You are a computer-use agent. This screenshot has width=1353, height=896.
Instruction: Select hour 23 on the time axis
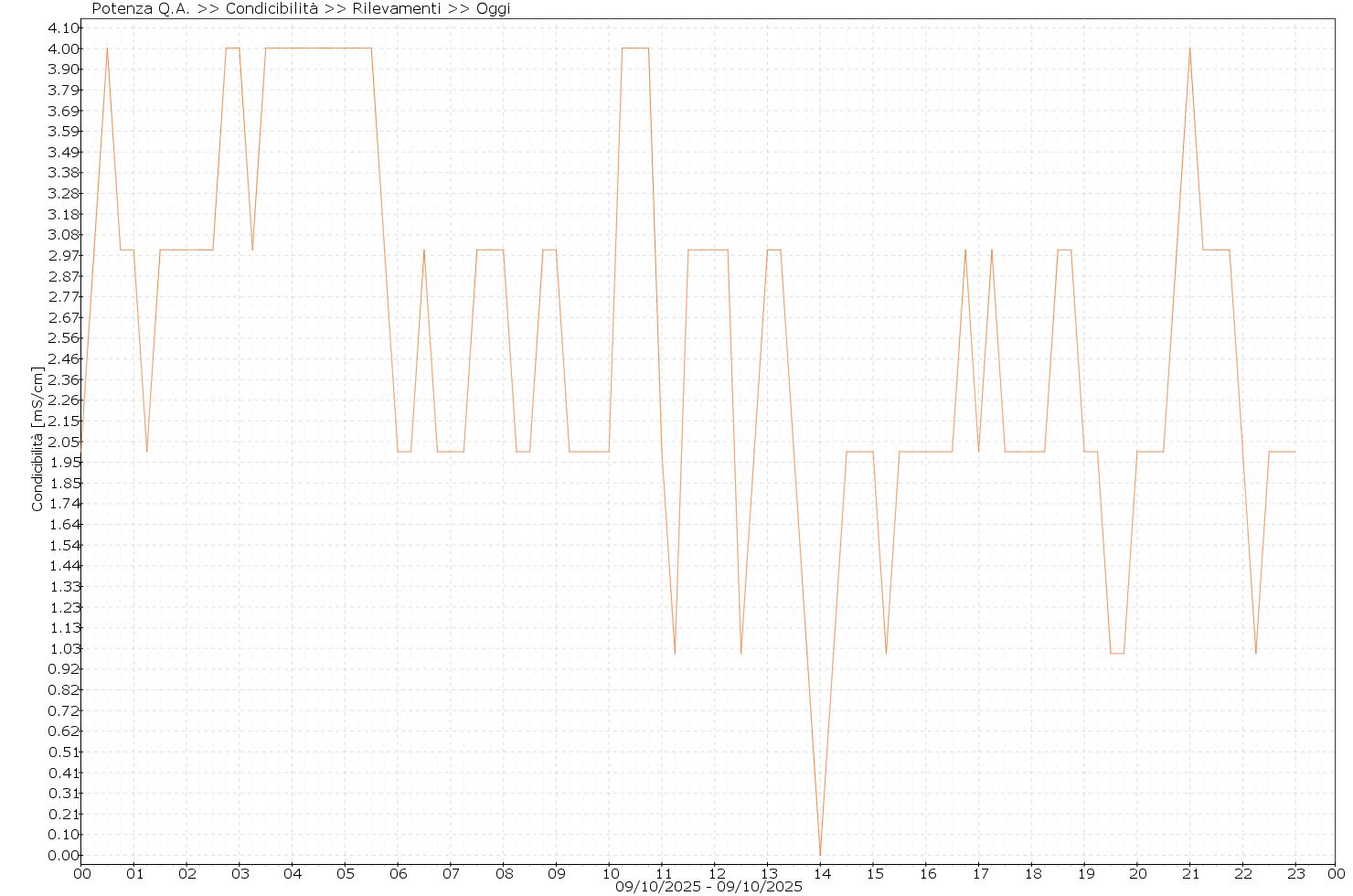tap(1294, 873)
